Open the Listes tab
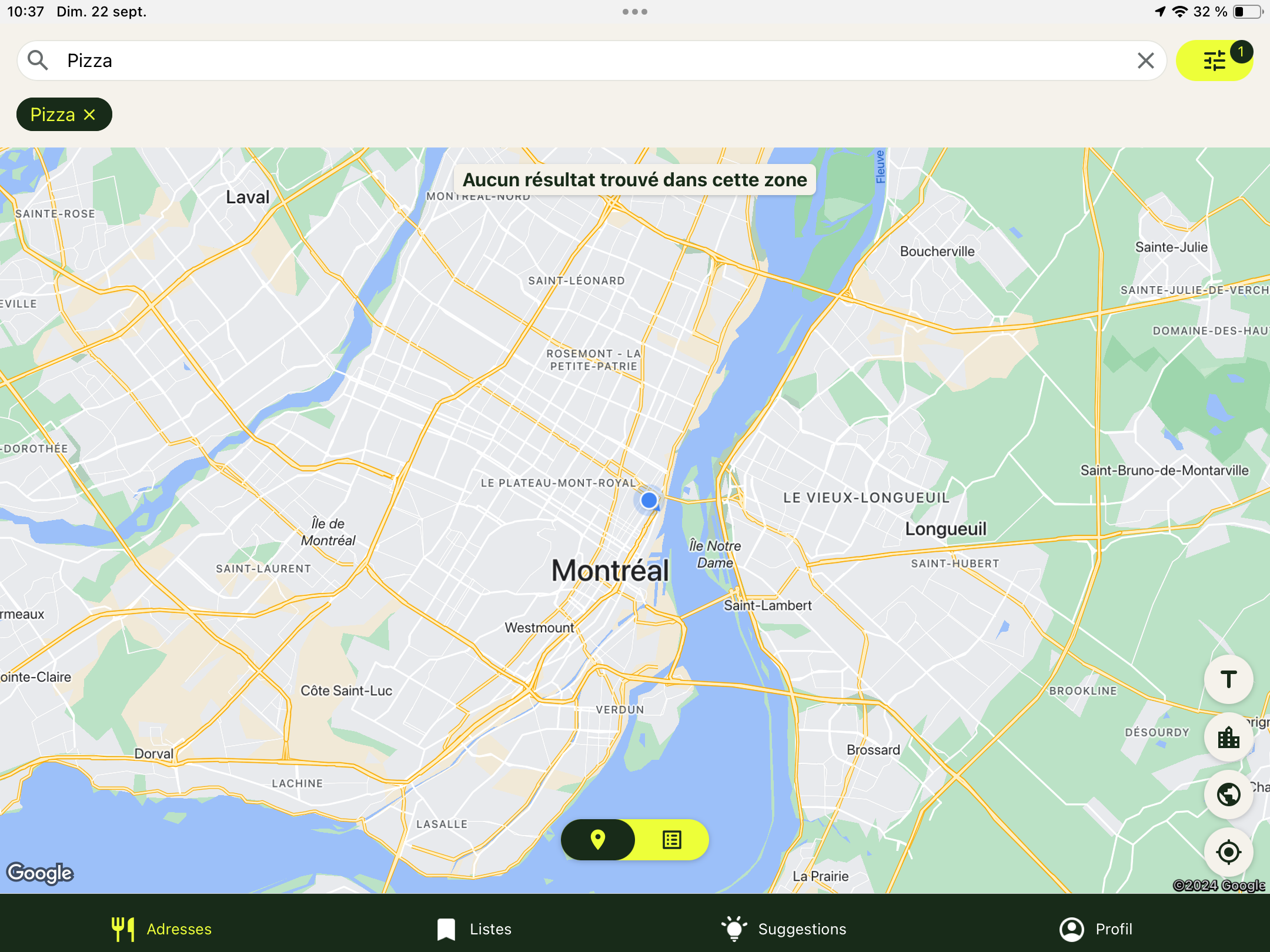 click(x=474, y=929)
